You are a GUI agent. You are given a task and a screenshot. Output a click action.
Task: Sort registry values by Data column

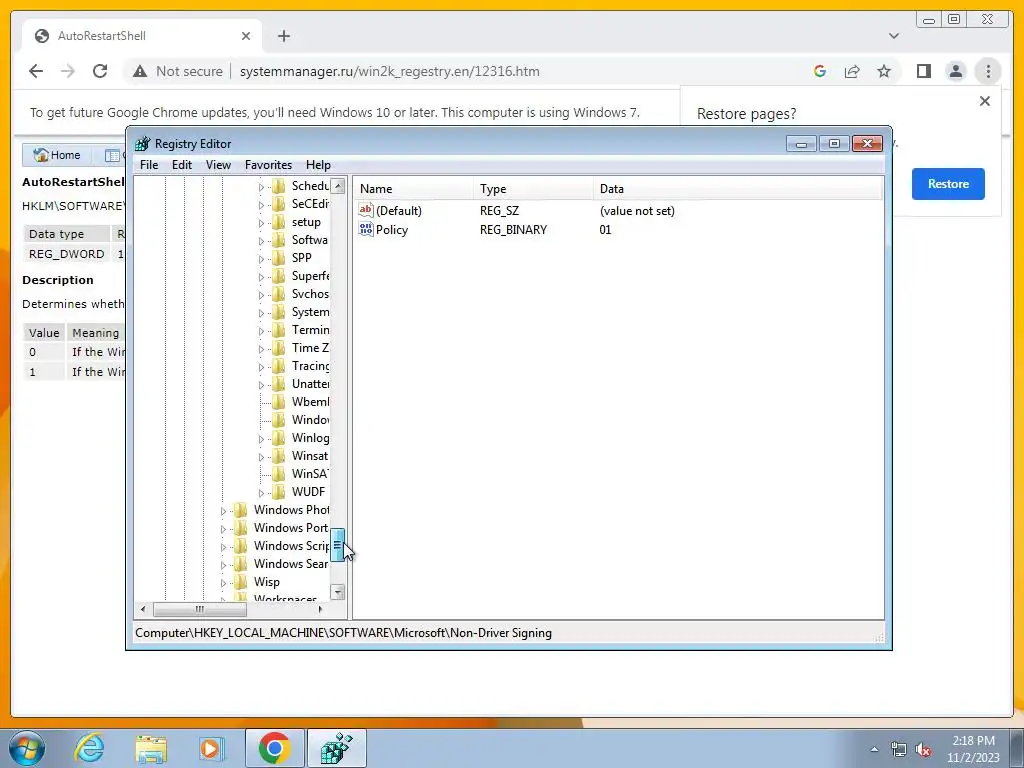pos(738,189)
